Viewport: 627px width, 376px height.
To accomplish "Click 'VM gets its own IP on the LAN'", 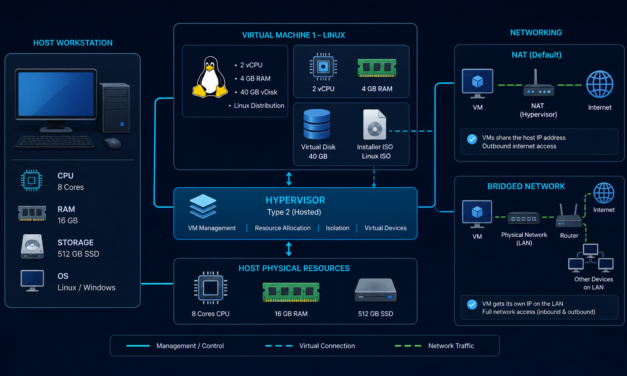I will click(522, 304).
